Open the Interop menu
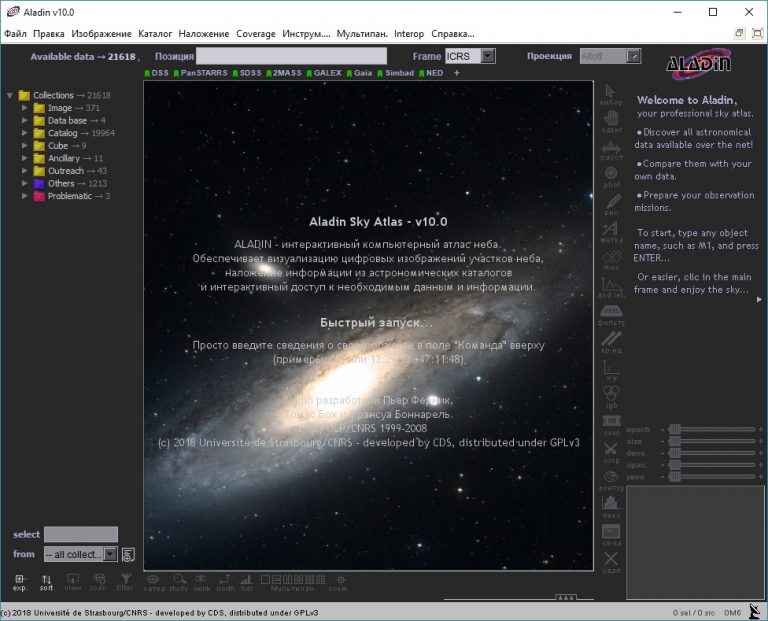Image resolution: width=768 pixels, height=621 pixels. [409, 34]
